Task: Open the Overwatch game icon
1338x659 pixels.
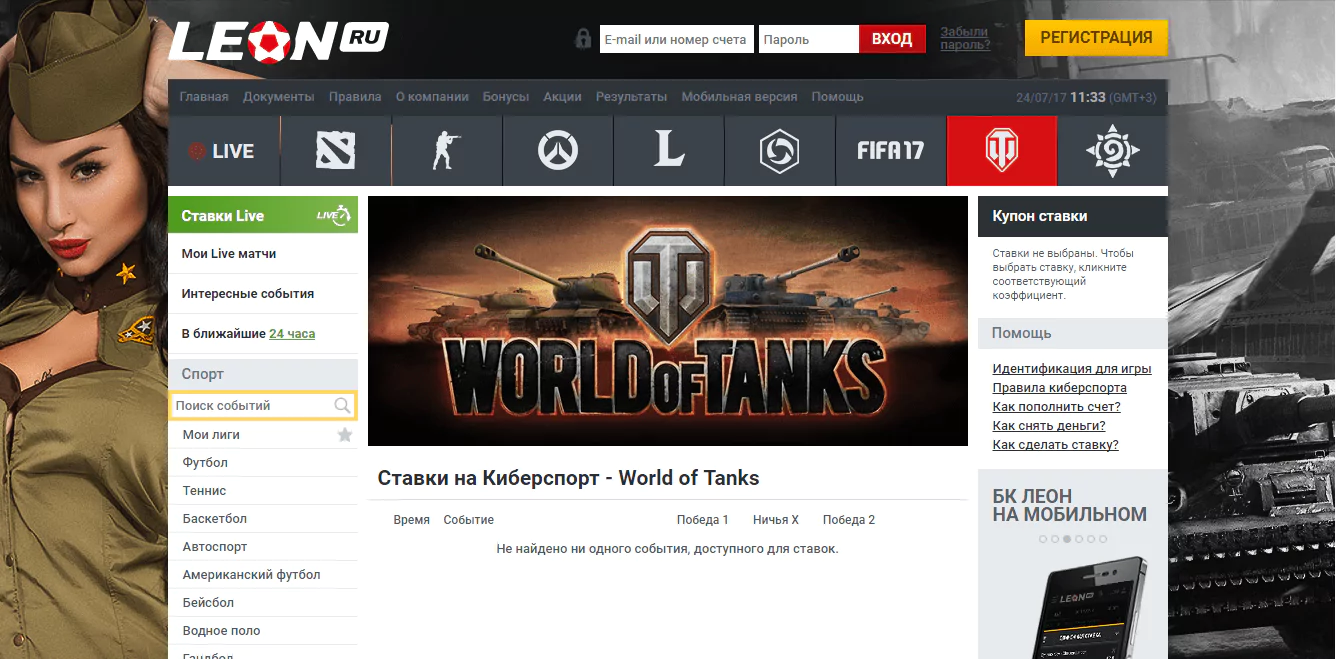Action: click(x=558, y=151)
